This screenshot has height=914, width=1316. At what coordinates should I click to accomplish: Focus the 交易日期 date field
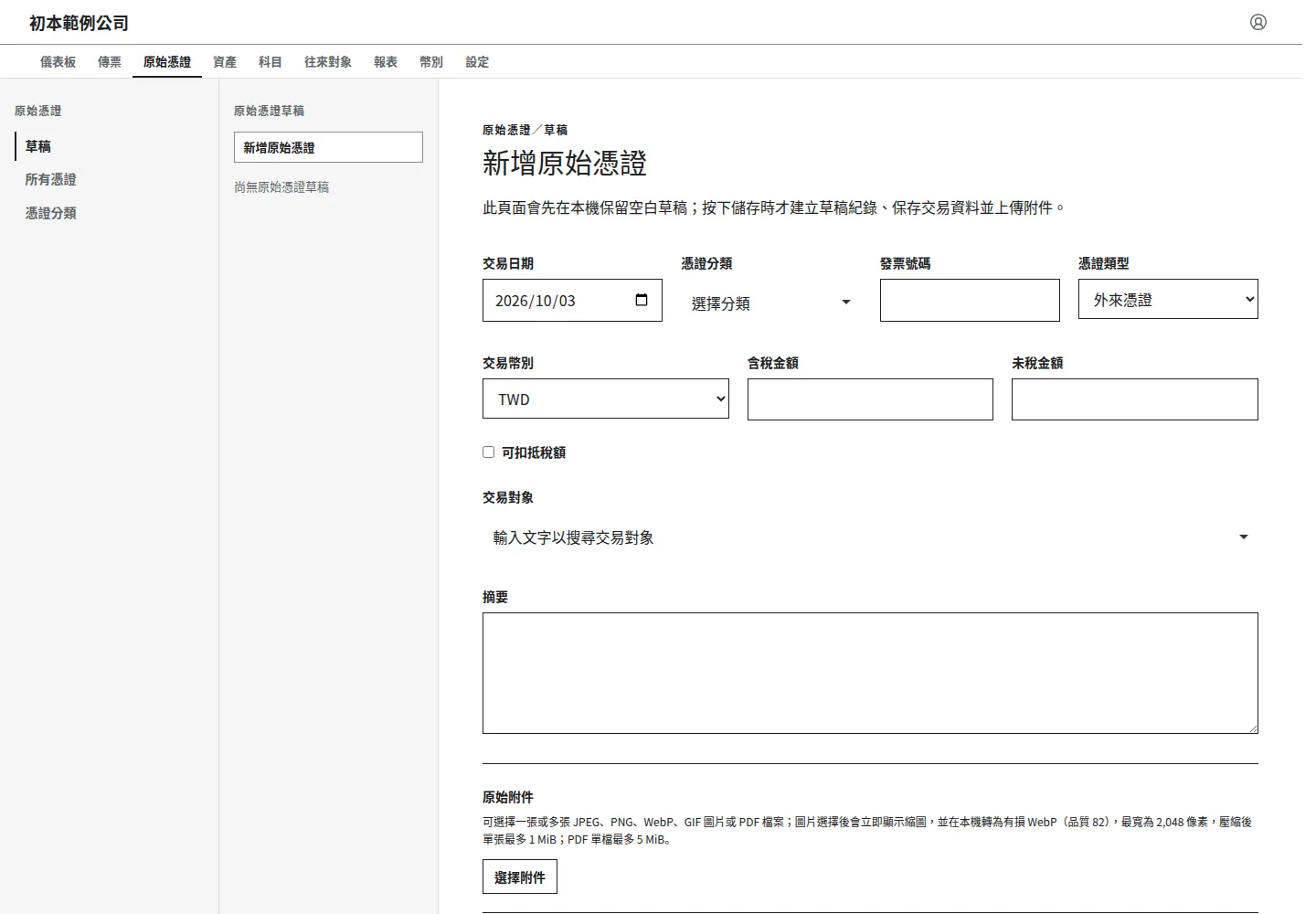pos(572,300)
